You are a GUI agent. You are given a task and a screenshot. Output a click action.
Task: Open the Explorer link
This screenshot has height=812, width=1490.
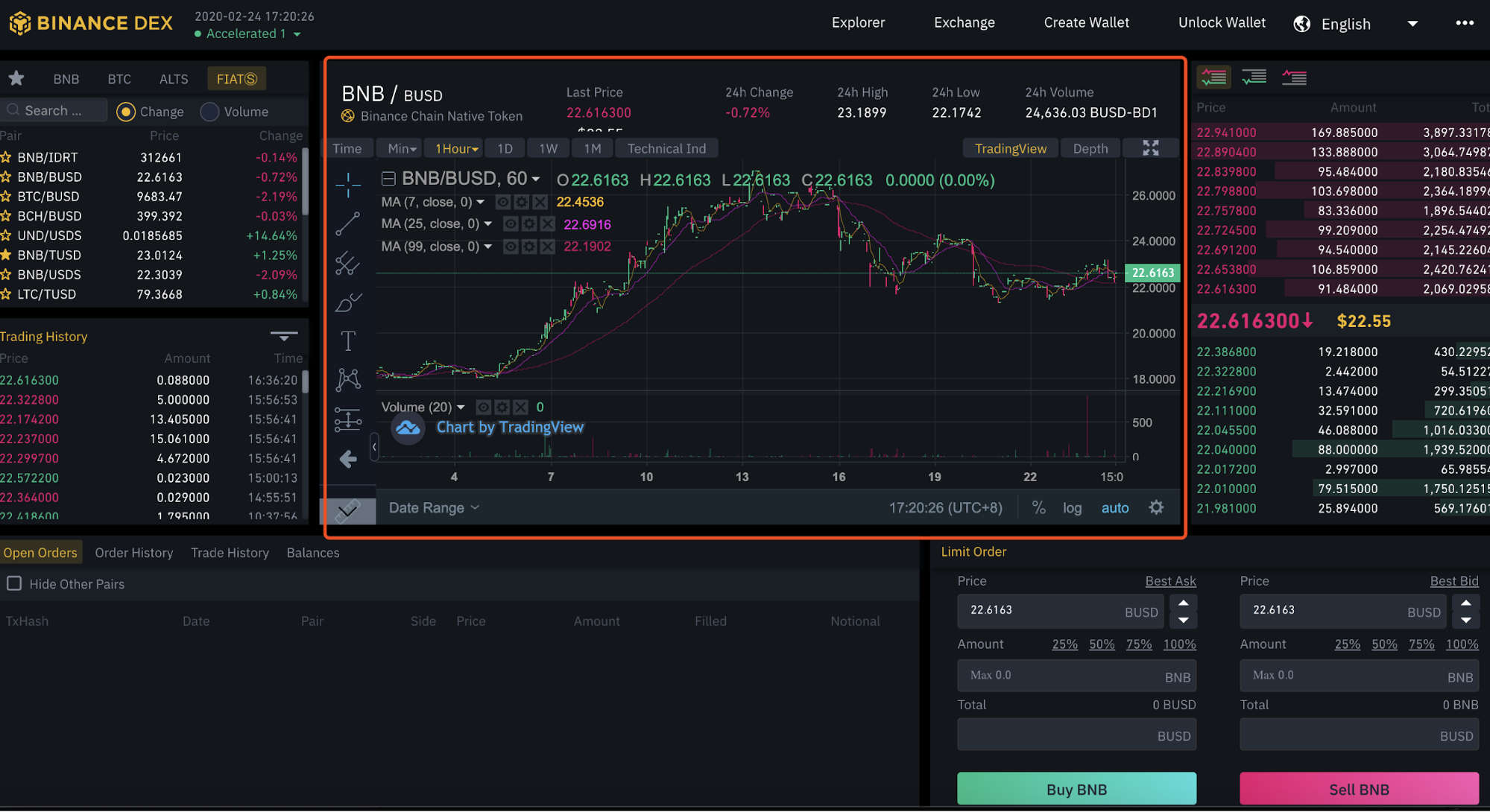858,22
